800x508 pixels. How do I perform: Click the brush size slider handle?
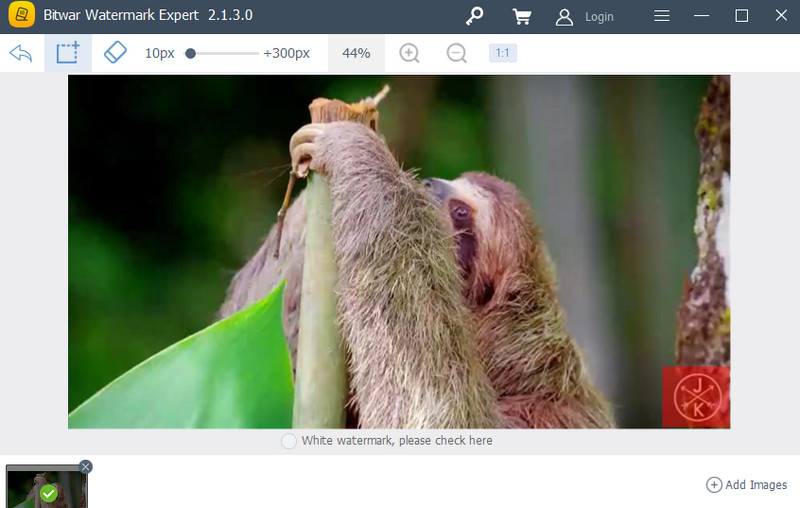click(x=190, y=53)
